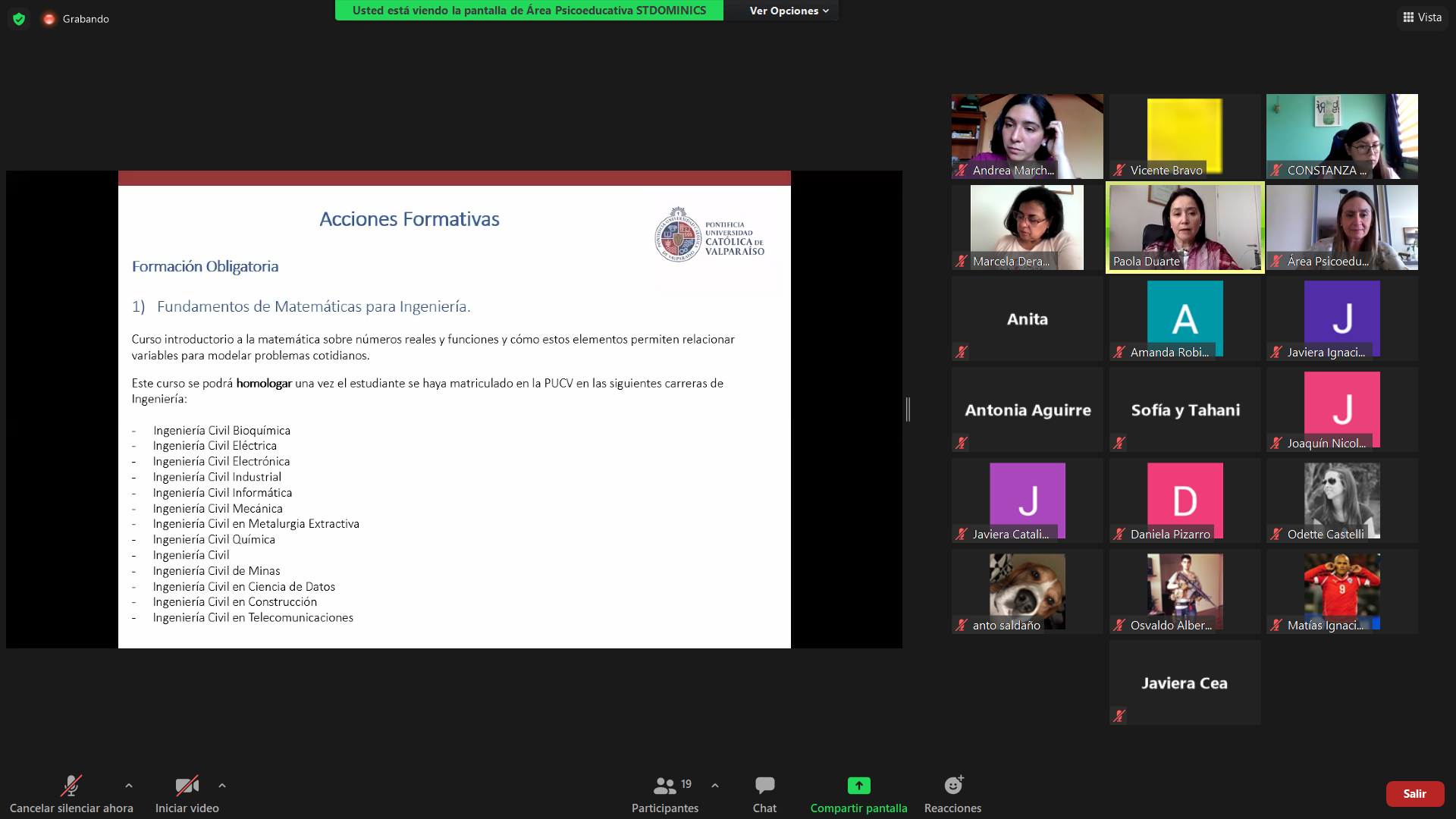Click the green screen-sharing notification banner
1456x819 pixels.
pyautogui.click(x=529, y=11)
